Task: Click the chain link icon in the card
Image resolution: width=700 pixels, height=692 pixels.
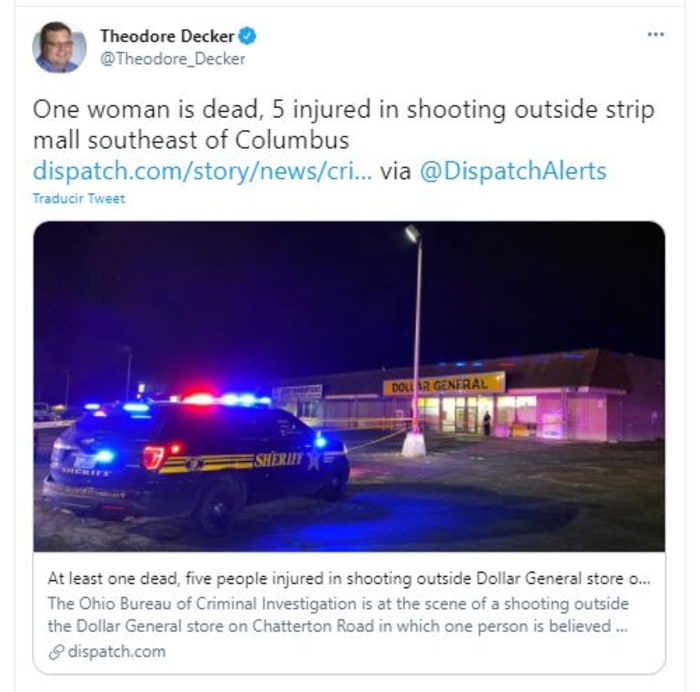Action: point(56,652)
